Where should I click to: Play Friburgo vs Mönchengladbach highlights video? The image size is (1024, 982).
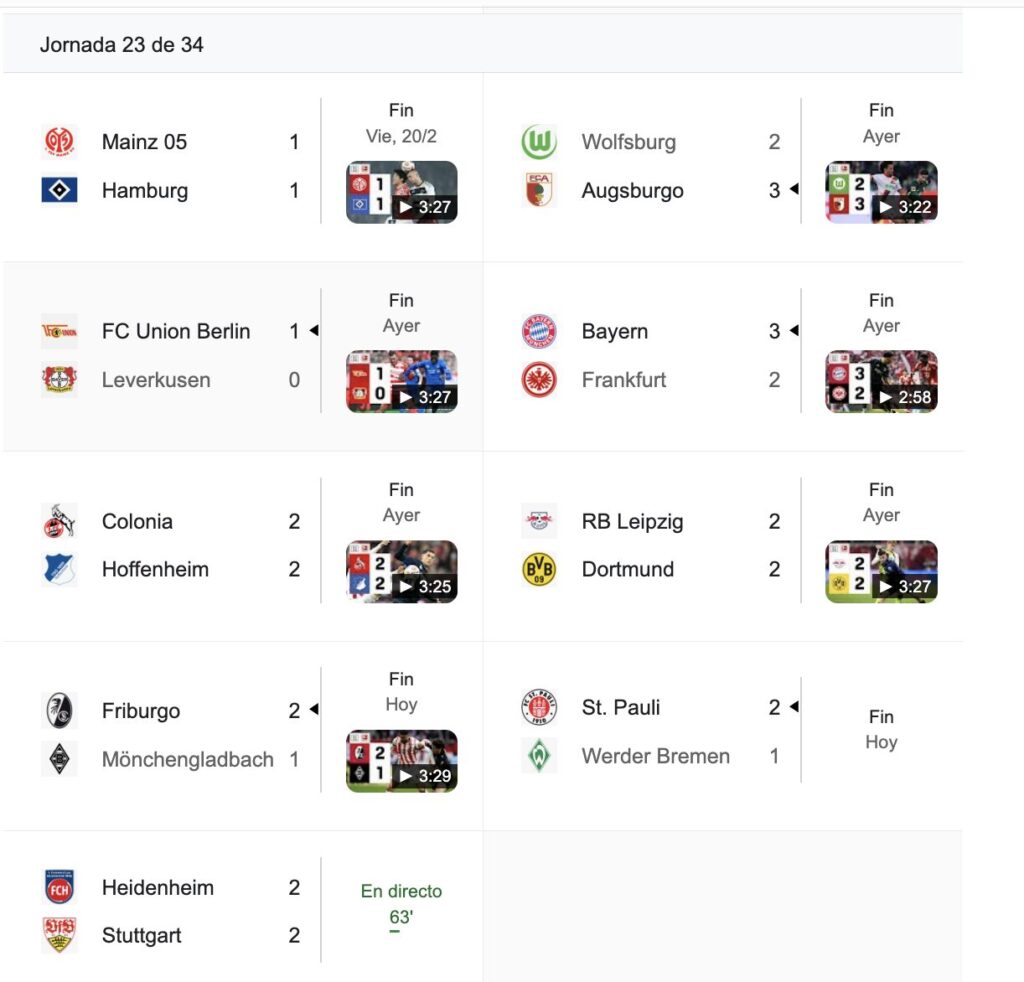[x=401, y=761]
